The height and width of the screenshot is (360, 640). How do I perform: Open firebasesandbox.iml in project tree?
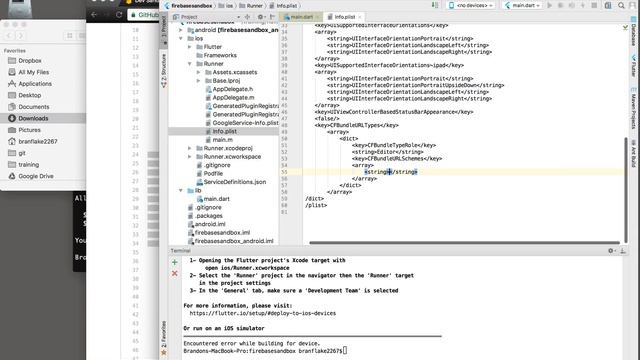click(x=222, y=233)
